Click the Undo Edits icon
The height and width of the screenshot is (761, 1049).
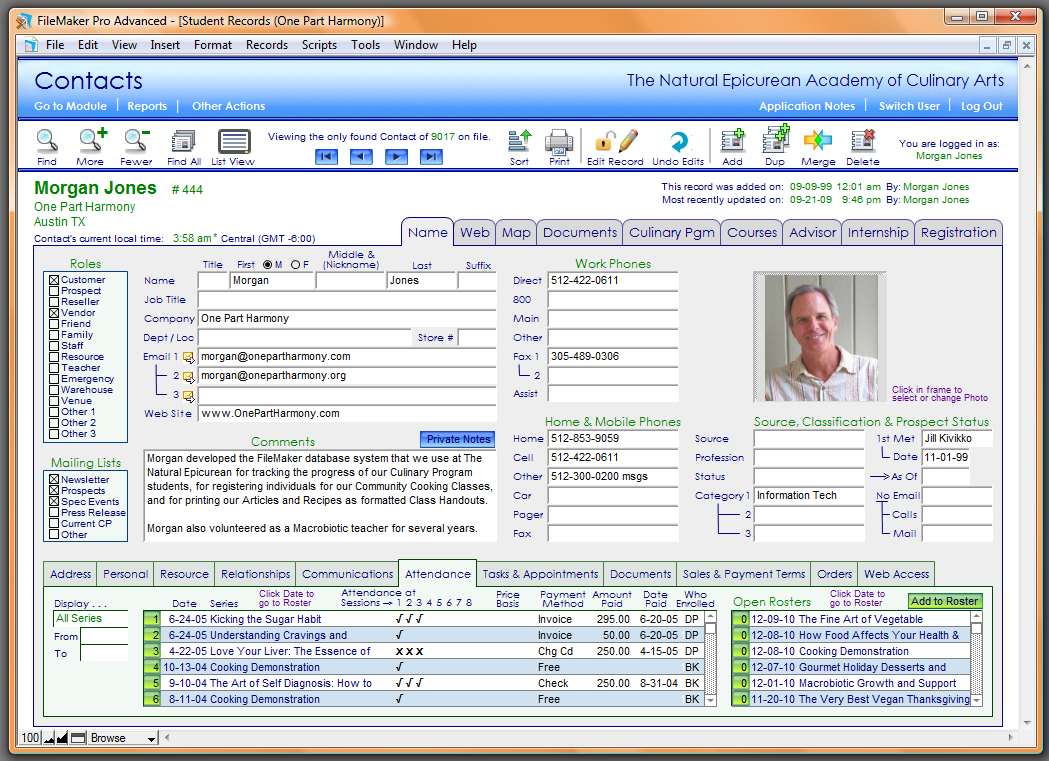(678, 141)
